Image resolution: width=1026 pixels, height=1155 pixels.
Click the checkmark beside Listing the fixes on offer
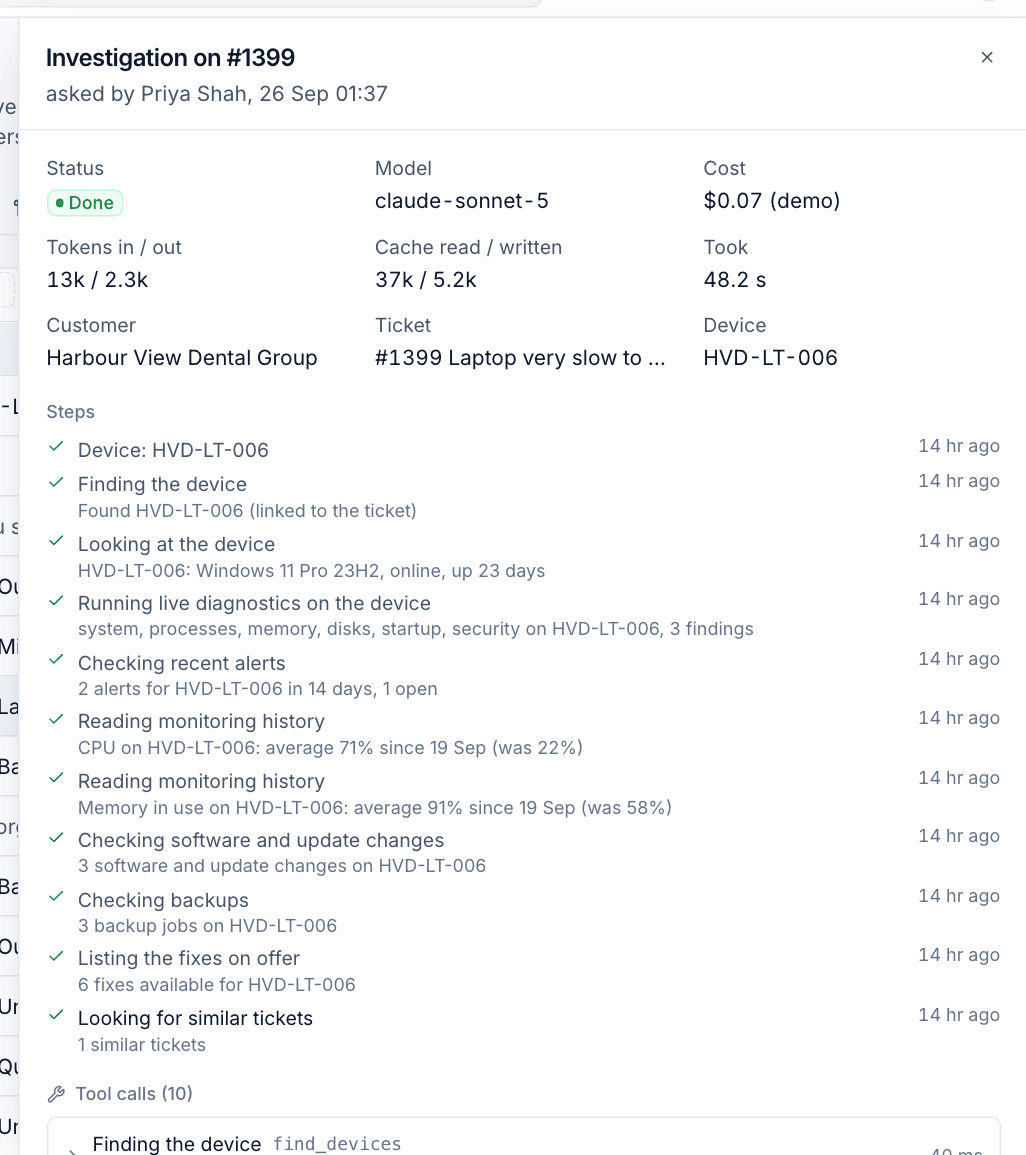(56, 957)
